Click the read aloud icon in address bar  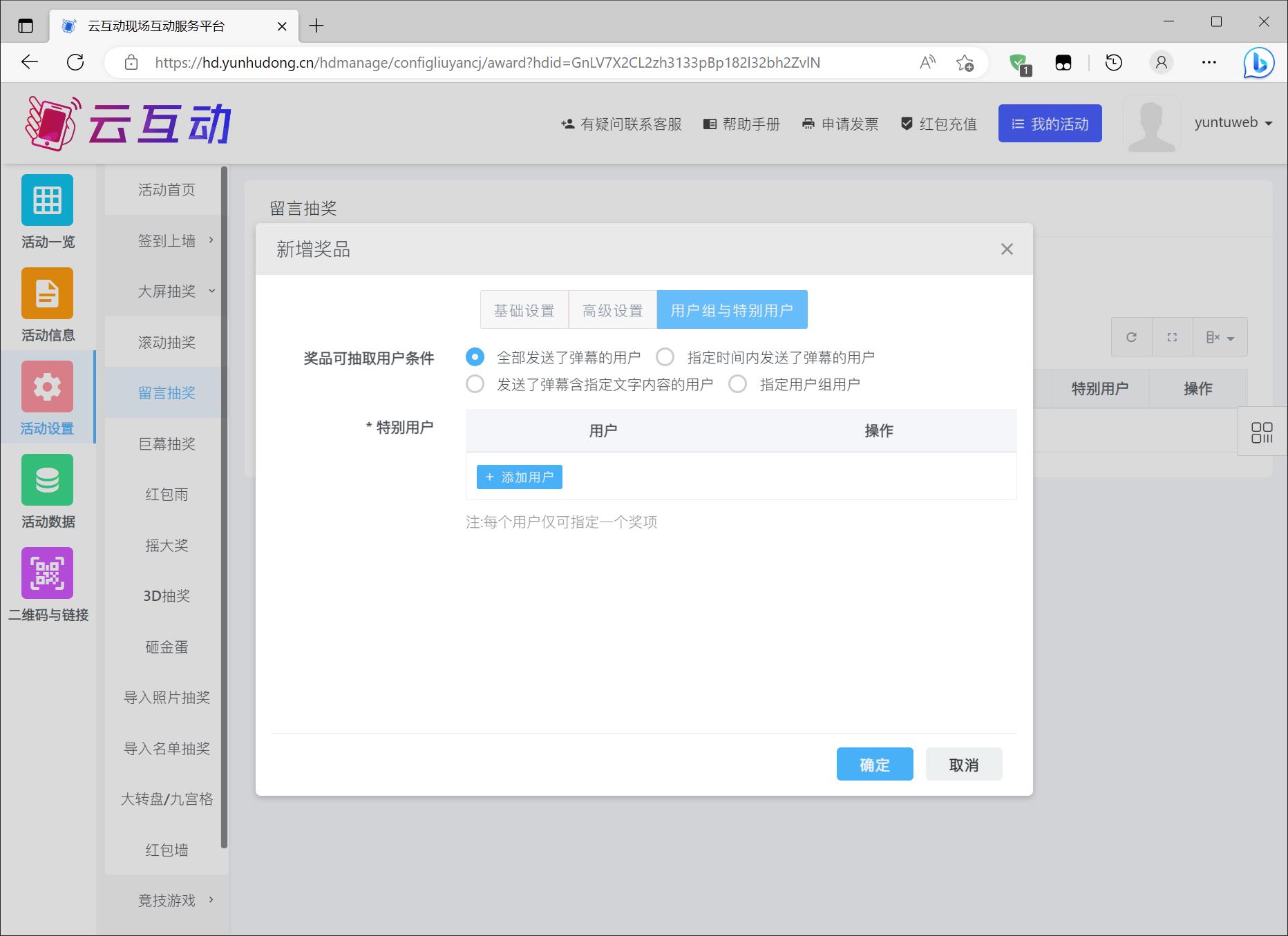coord(927,63)
